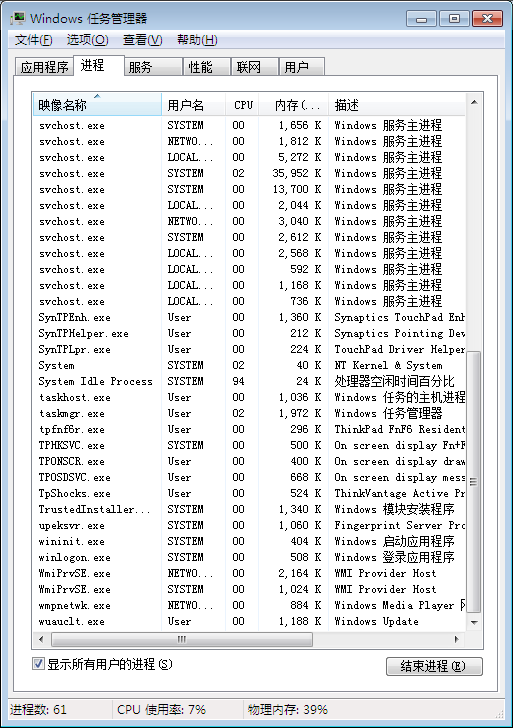Viewport: 513px width, 728px height.
Task: Select the TPOSDSVC.exe process
Action: (249, 477)
